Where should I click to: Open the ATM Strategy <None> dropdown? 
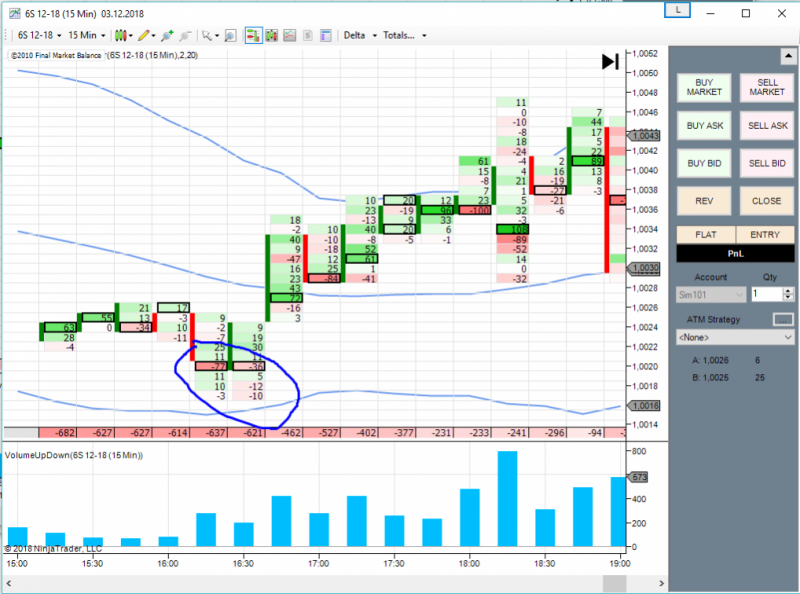coord(735,337)
